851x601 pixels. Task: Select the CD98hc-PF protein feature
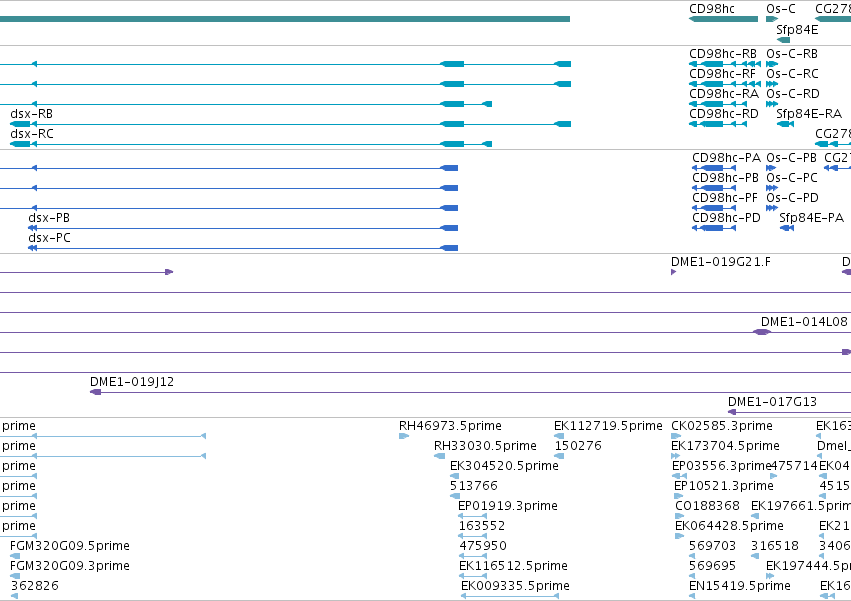[714, 208]
